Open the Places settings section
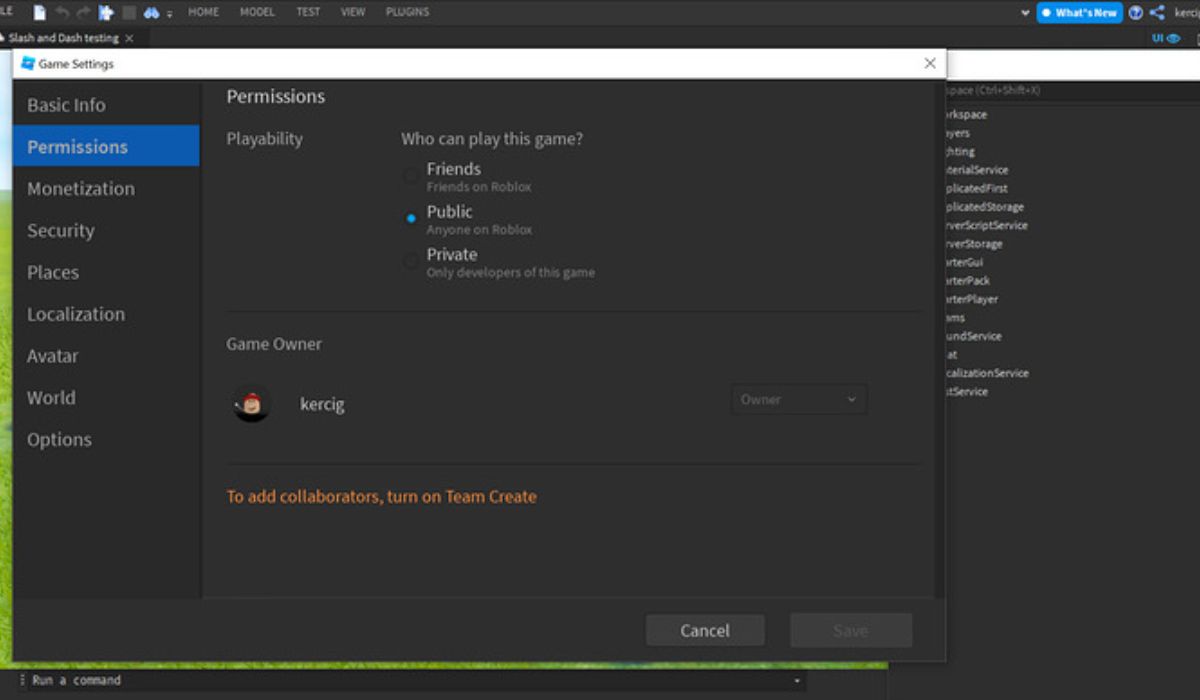Screen dimensions: 1200x700 tap(106, 273)
